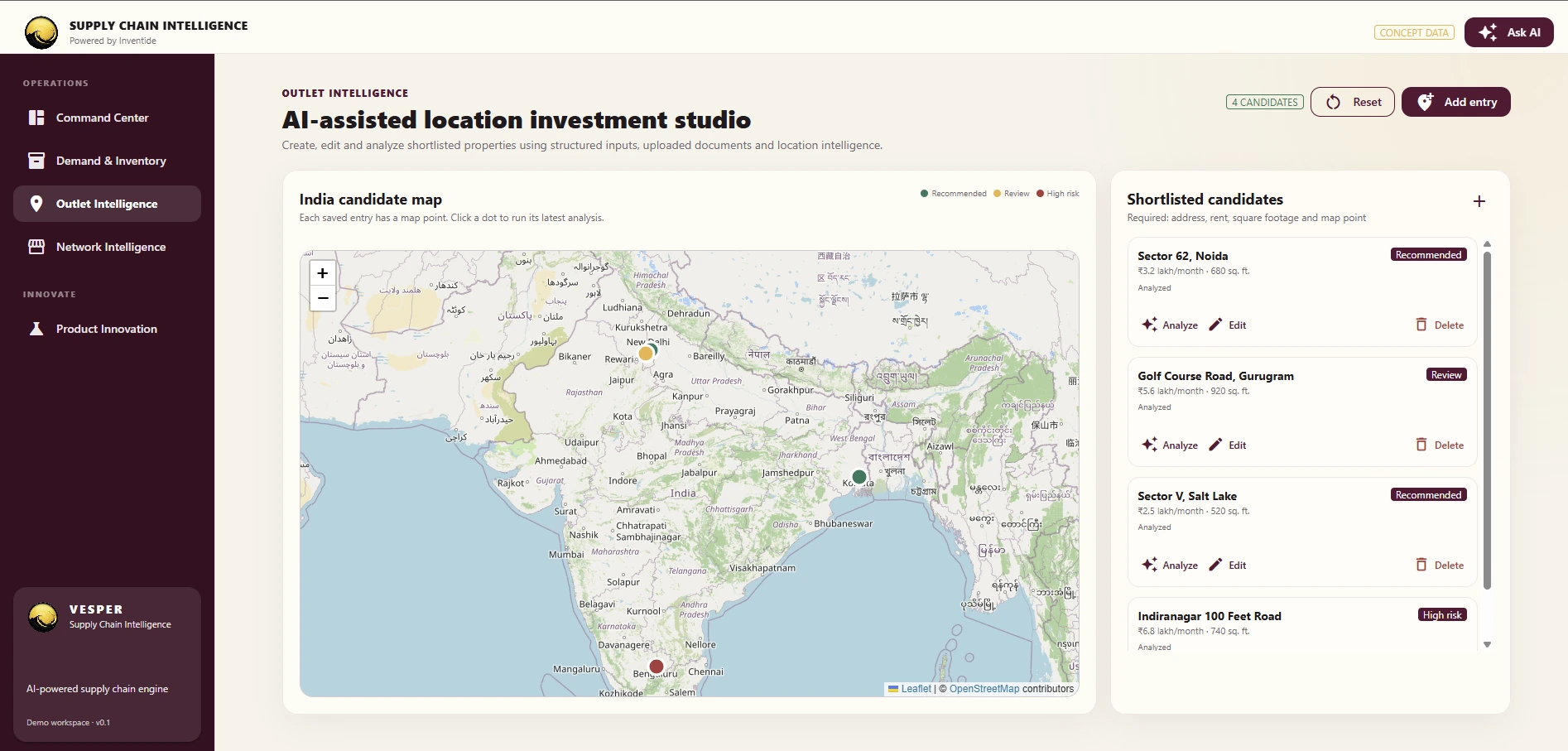This screenshot has height=751, width=1568.
Task: Click the green Recommended legend dot
Action: pyautogui.click(x=924, y=194)
